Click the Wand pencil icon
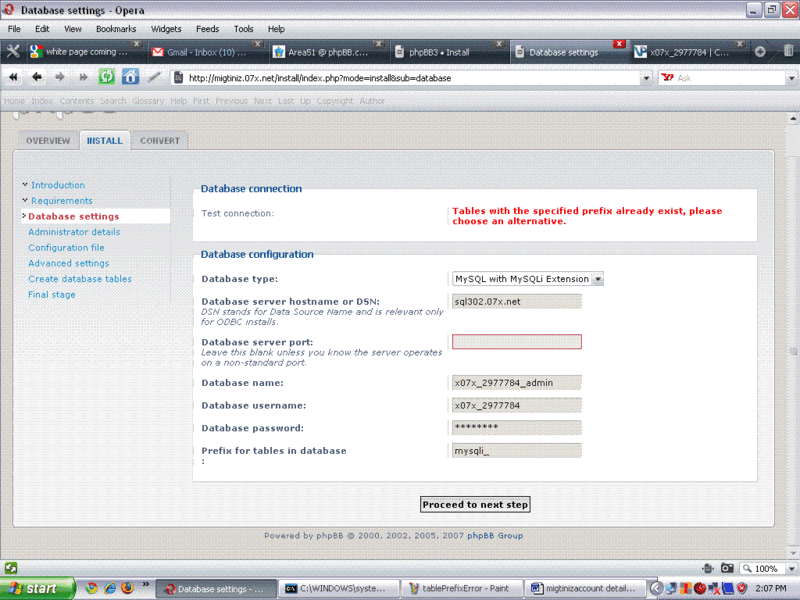 pyautogui.click(x=154, y=78)
